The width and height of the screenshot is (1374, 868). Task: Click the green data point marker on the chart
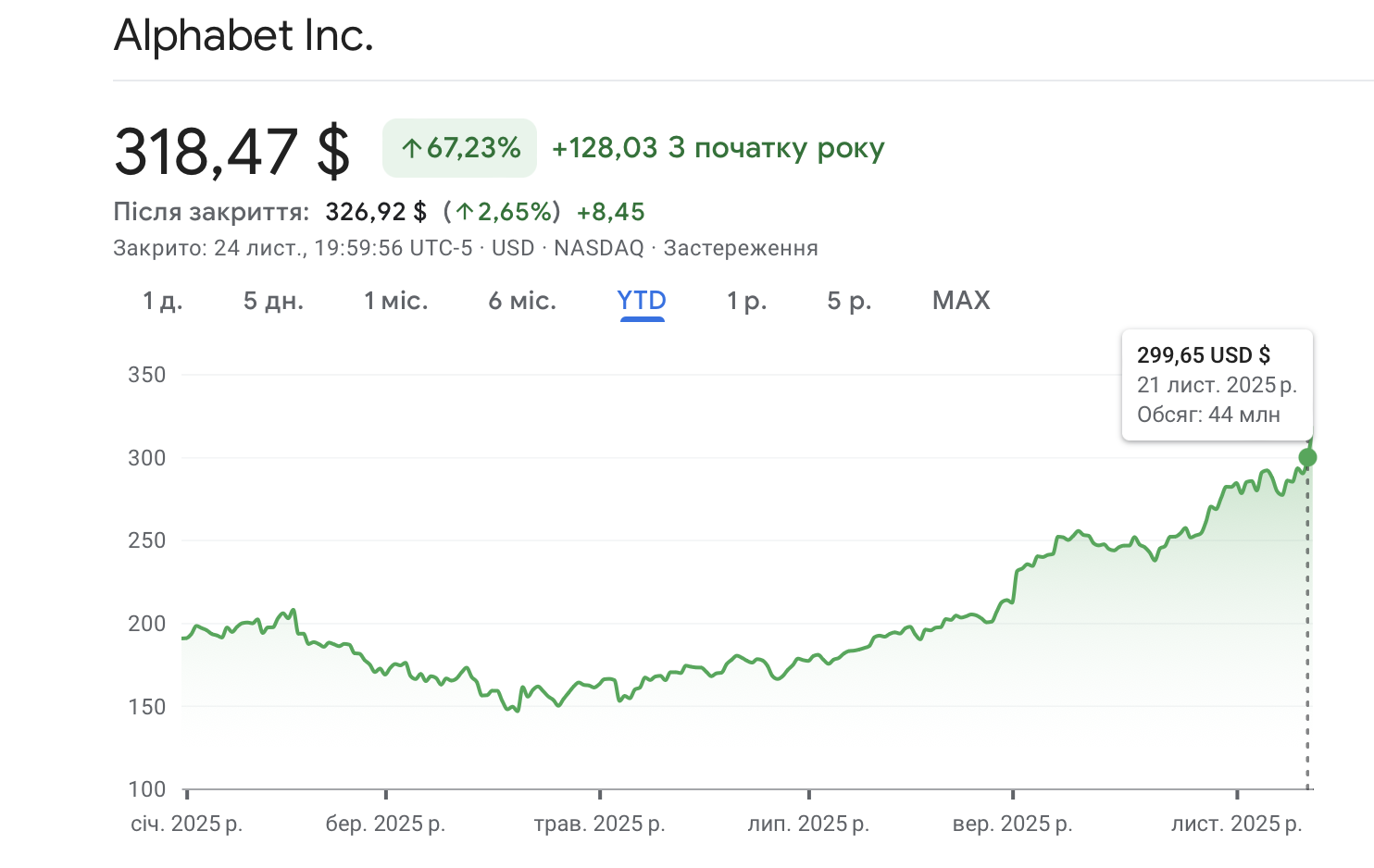tap(1307, 457)
